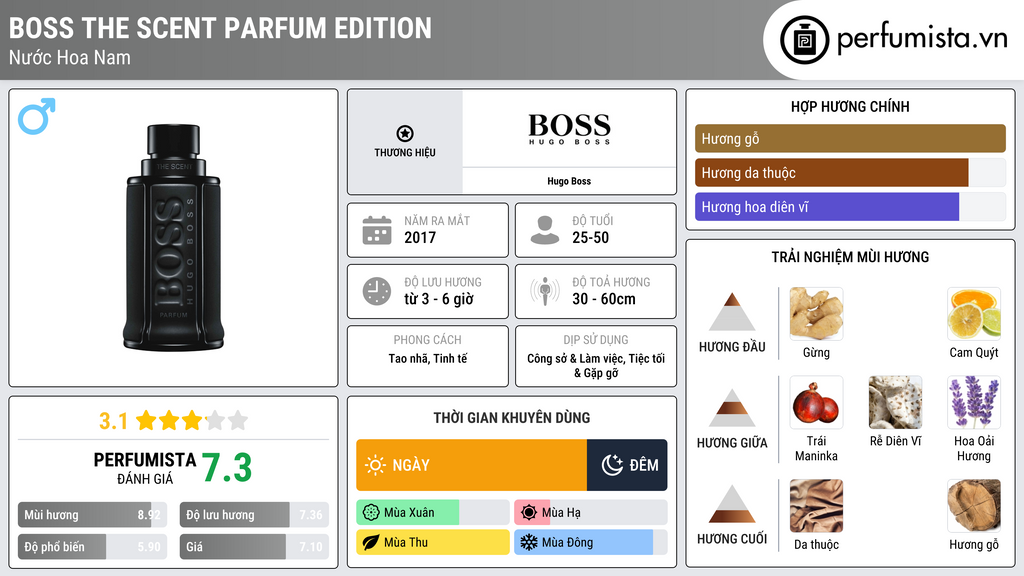The width and height of the screenshot is (1024, 576).
Task: Click the person icon beside Độ tuổi
Action: [545, 230]
